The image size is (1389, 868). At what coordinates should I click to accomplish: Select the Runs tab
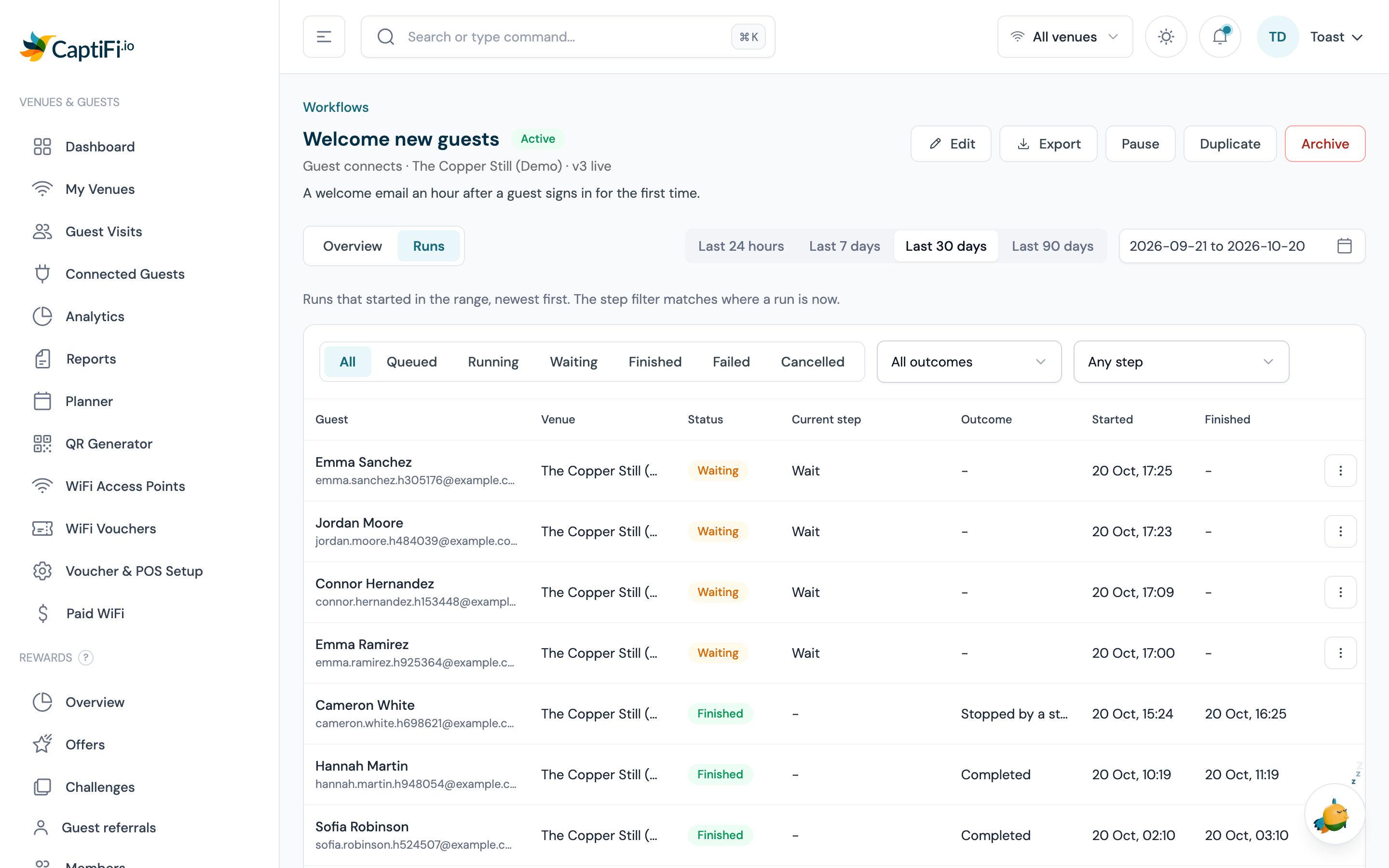[429, 246]
